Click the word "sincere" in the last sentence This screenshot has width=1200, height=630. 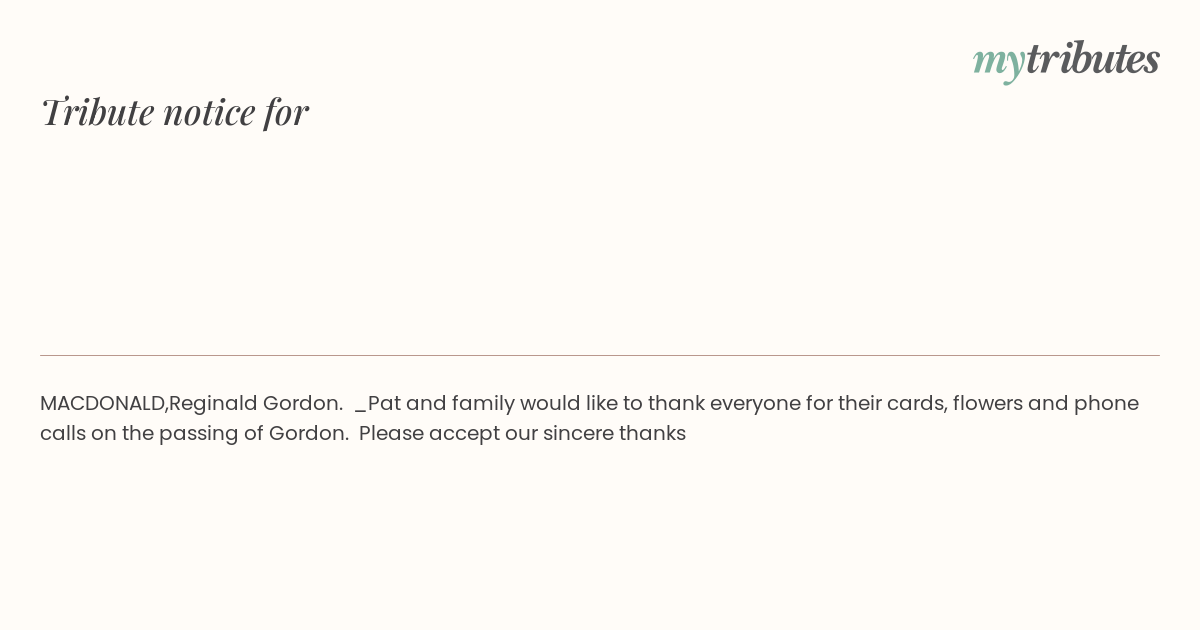(578, 434)
